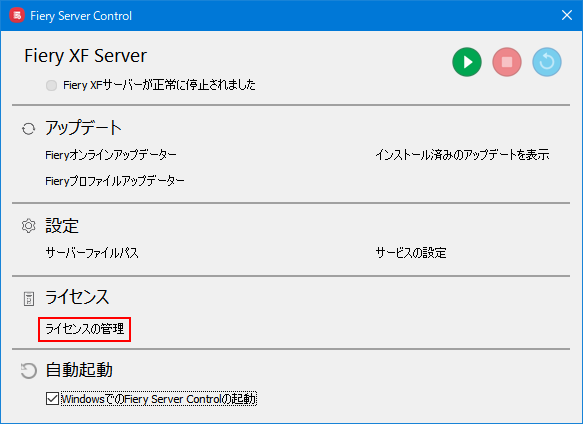Click the 自動起動 section heading
Viewport: 583px width, 424px height.
[x=79, y=370]
